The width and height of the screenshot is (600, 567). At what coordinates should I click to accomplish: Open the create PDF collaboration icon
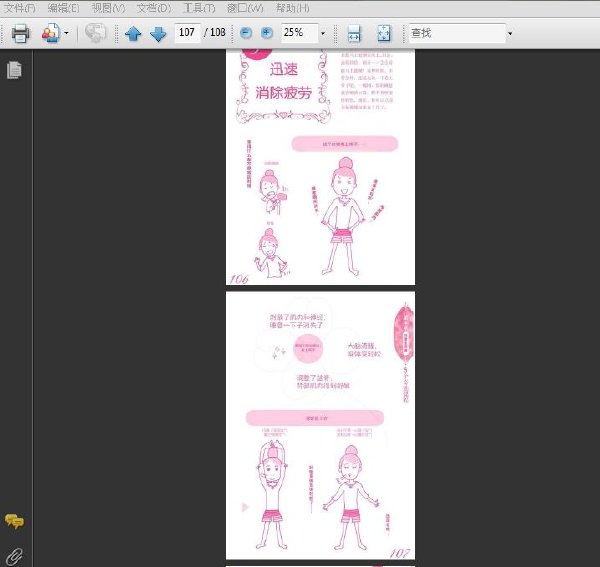pos(51,33)
